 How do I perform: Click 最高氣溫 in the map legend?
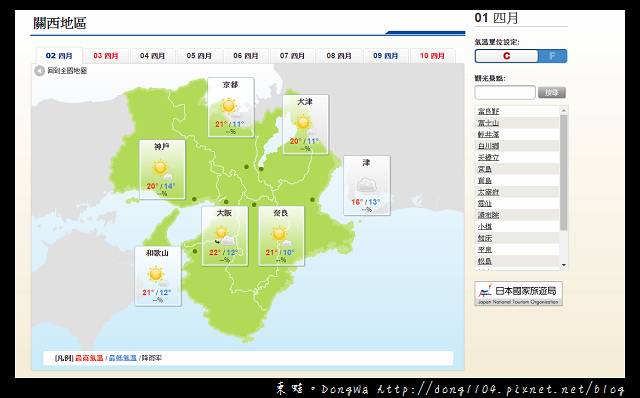[89, 358]
